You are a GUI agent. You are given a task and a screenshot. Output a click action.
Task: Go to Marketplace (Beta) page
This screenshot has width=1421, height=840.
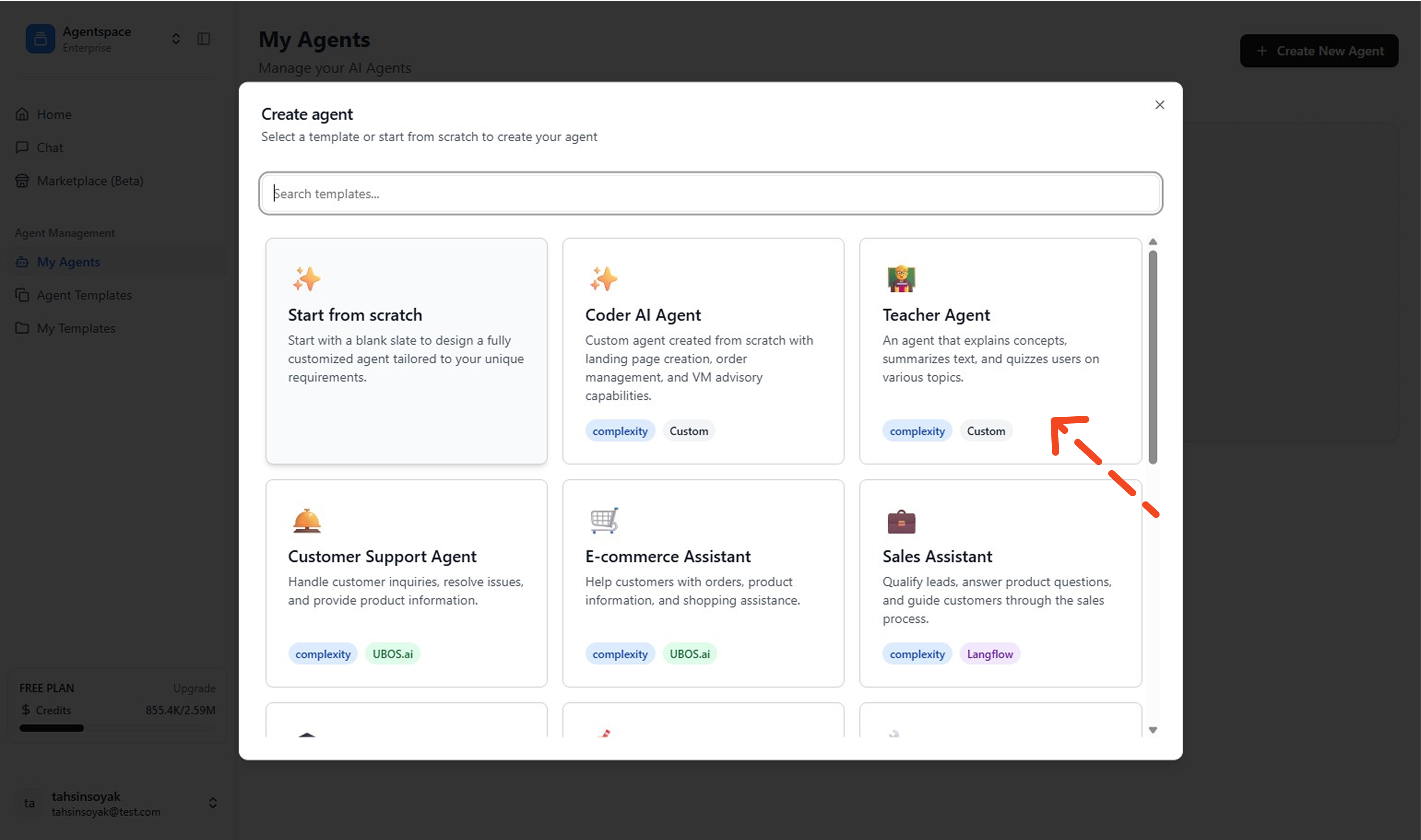click(x=90, y=181)
